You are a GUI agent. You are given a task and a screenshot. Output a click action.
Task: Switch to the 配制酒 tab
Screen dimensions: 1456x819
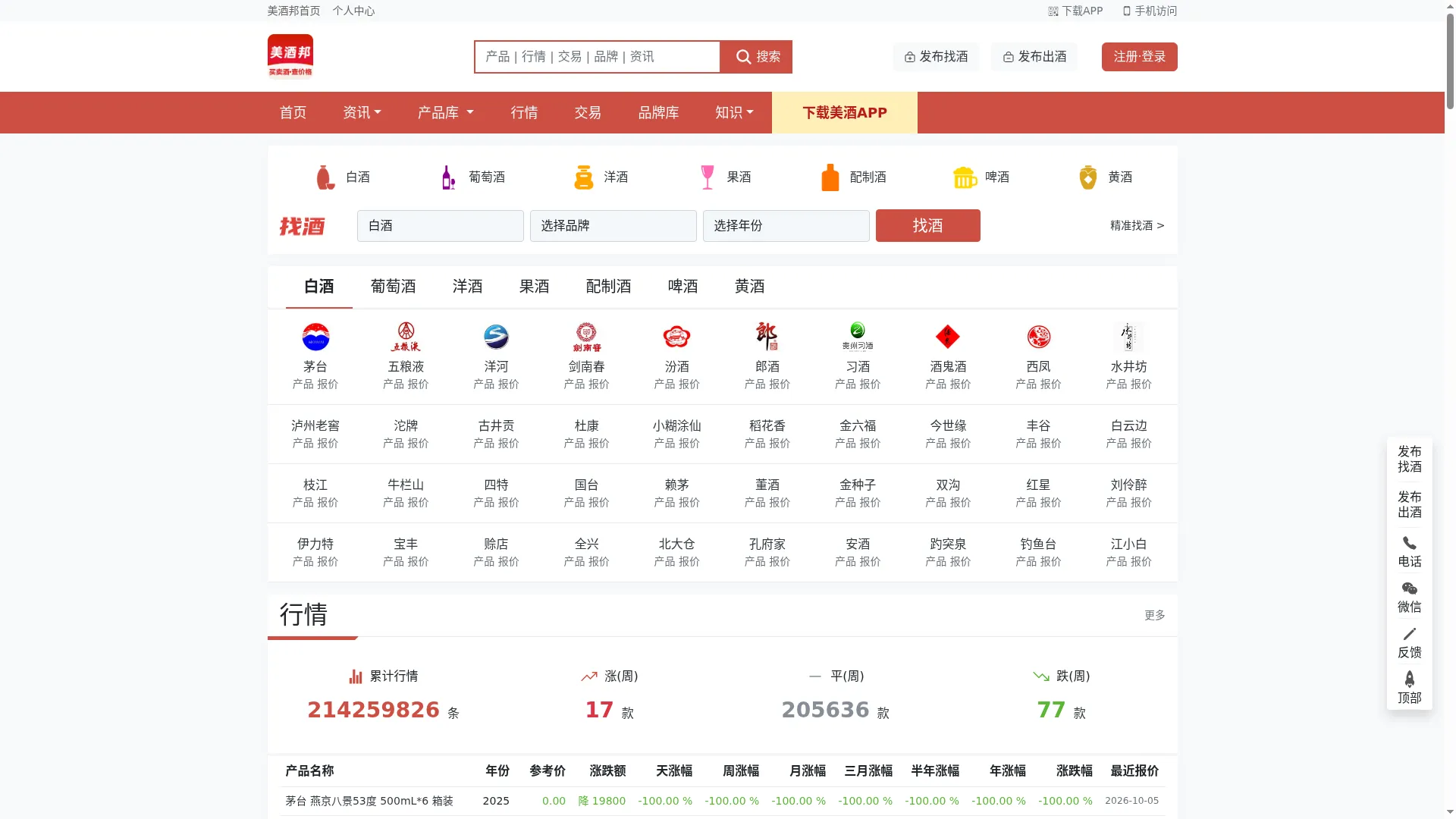[608, 287]
